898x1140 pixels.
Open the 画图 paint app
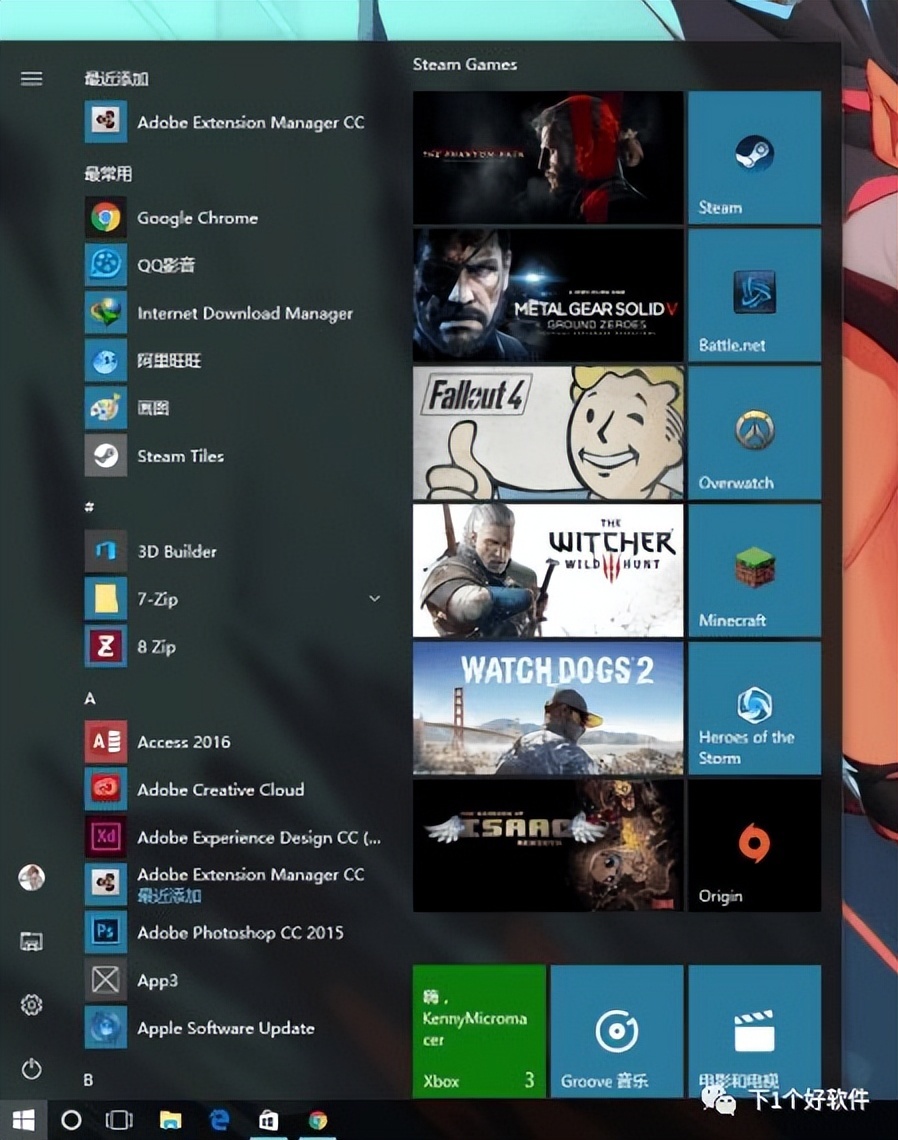(x=233, y=408)
